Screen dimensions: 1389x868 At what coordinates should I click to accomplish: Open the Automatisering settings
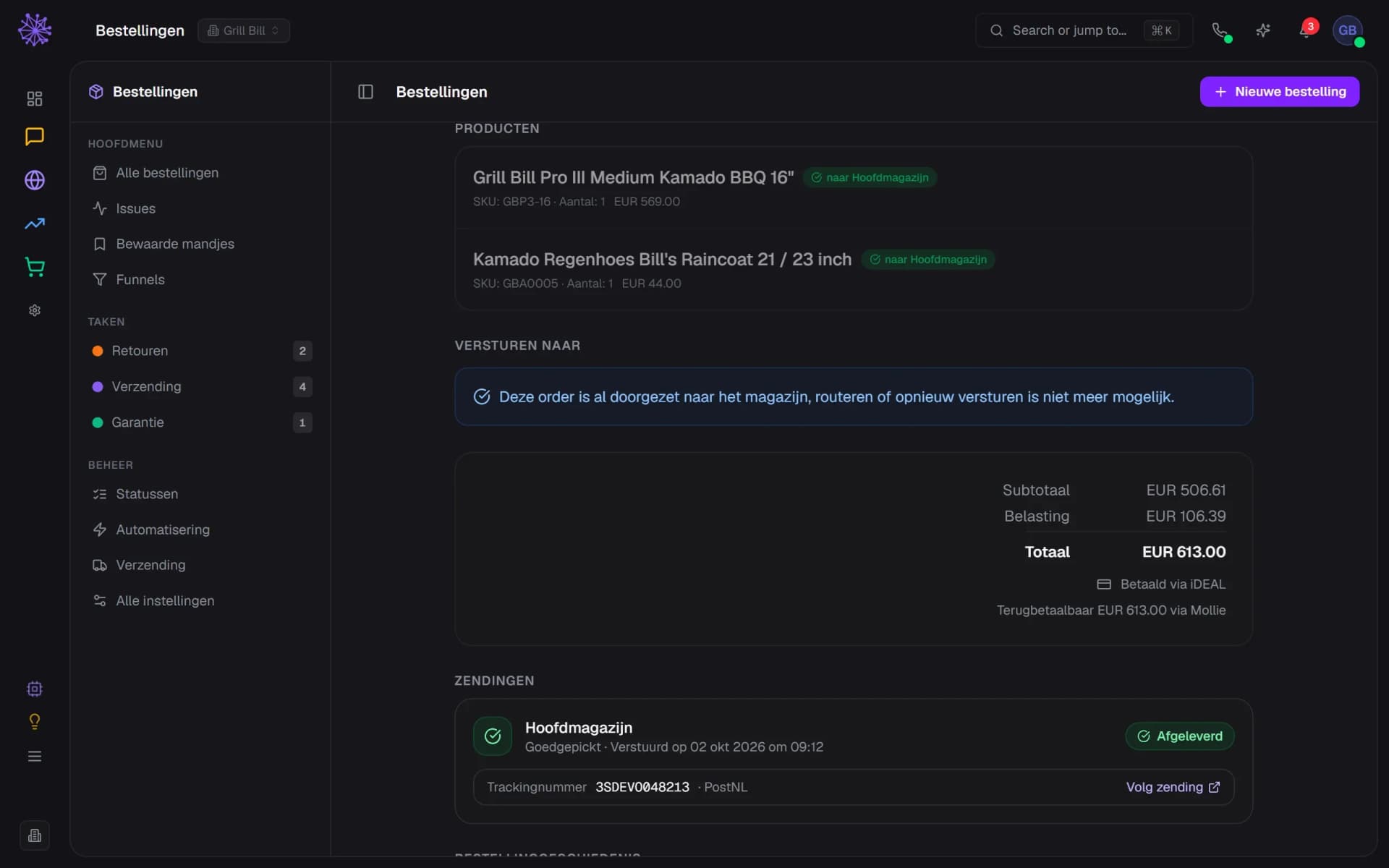200,529
